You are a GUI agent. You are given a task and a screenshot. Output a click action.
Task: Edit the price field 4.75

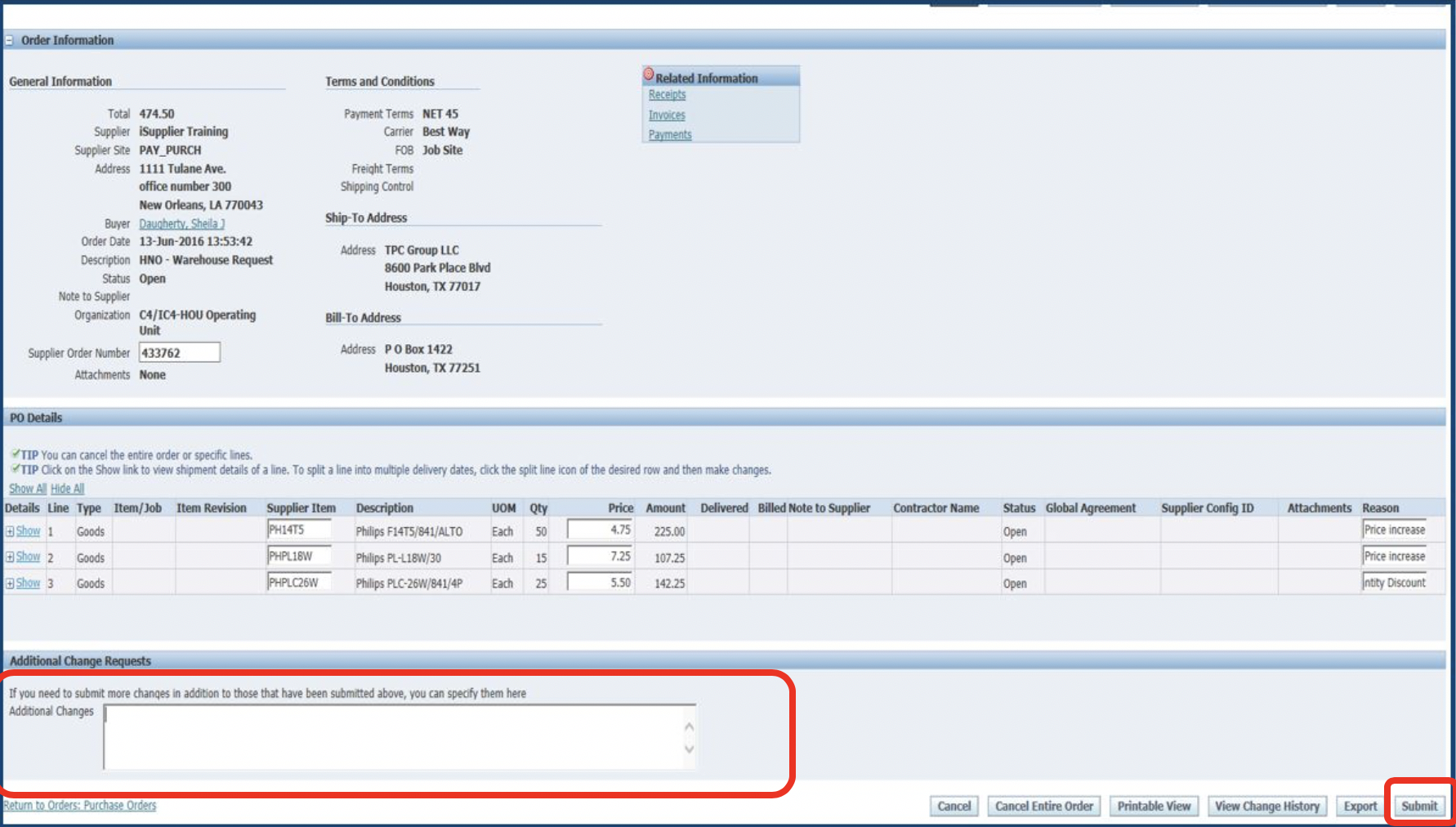coord(600,530)
